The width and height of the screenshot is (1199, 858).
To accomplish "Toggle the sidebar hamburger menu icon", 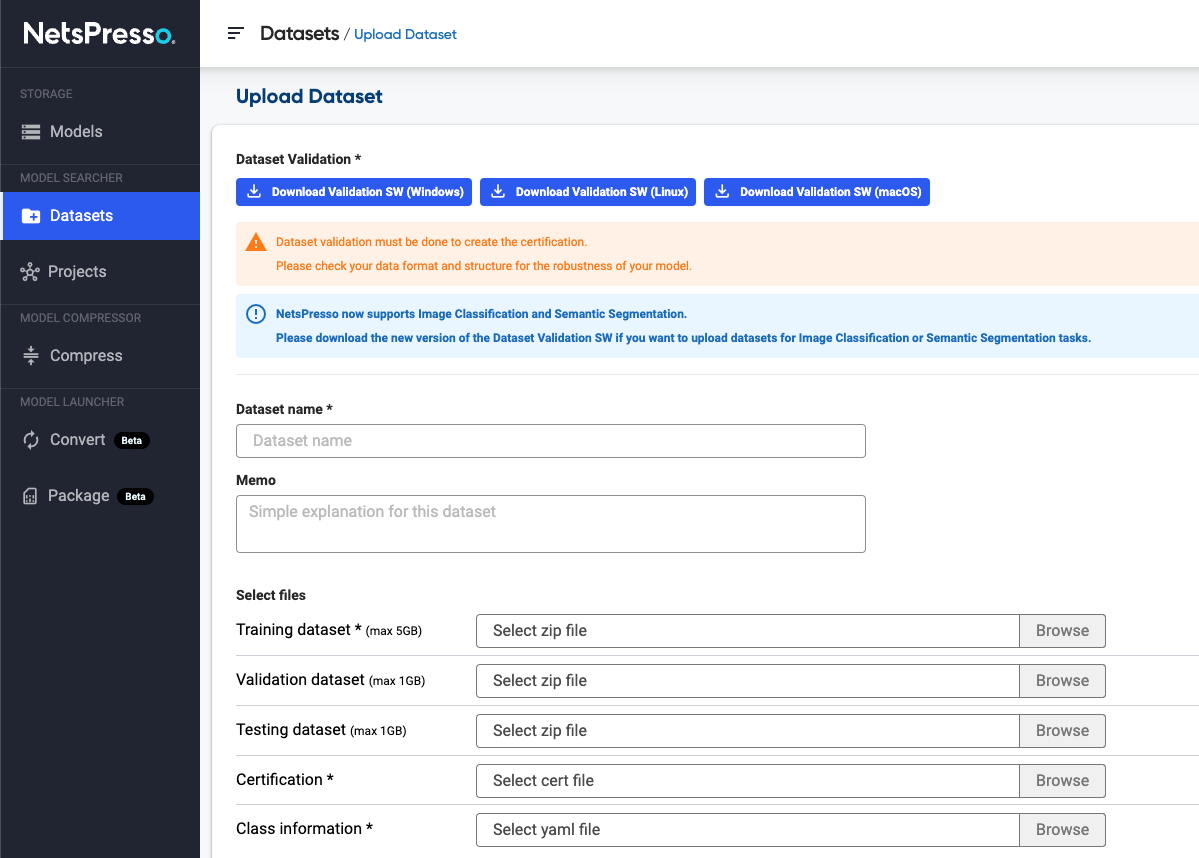I will click(x=236, y=34).
